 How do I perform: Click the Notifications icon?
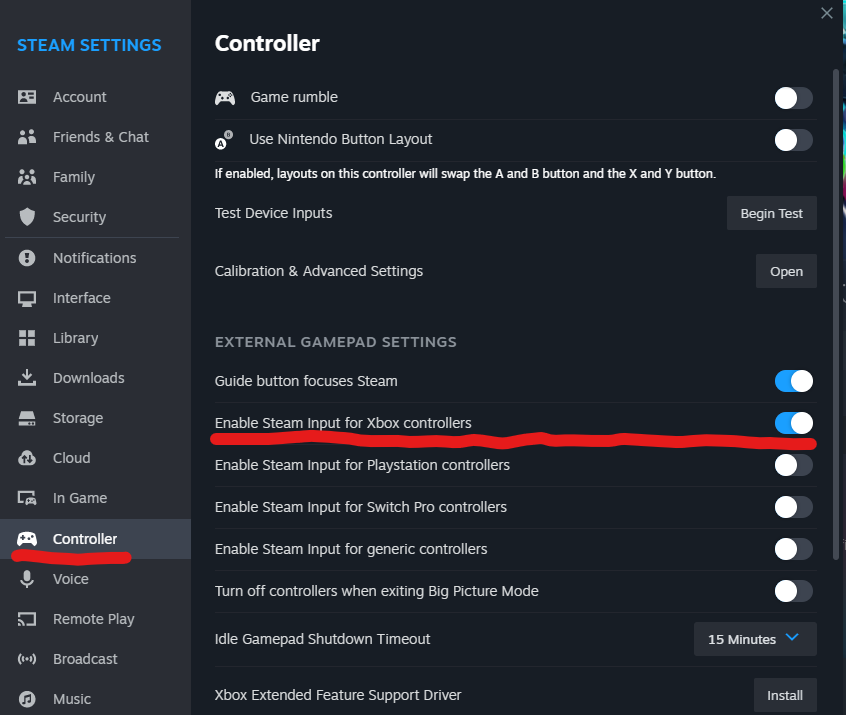tap(27, 258)
